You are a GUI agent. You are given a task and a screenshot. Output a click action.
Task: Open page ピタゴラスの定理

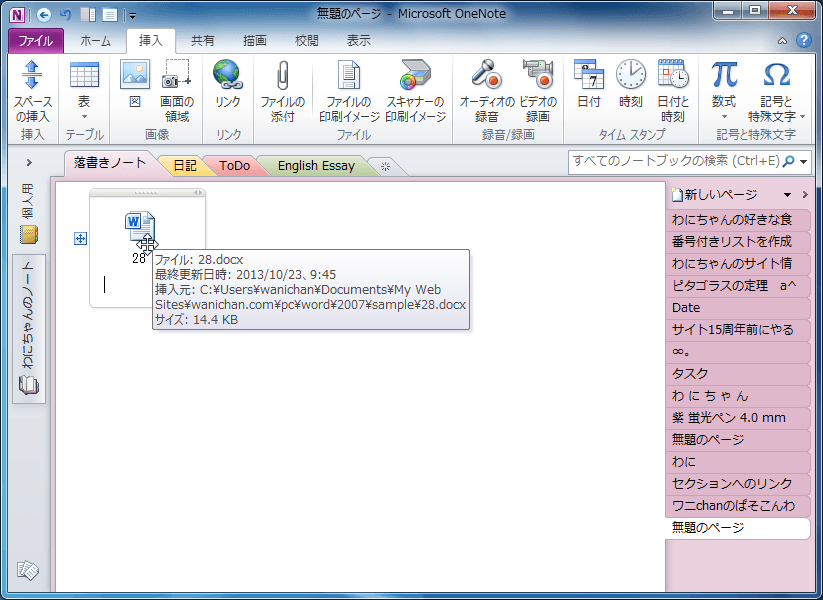coord(738,286)
